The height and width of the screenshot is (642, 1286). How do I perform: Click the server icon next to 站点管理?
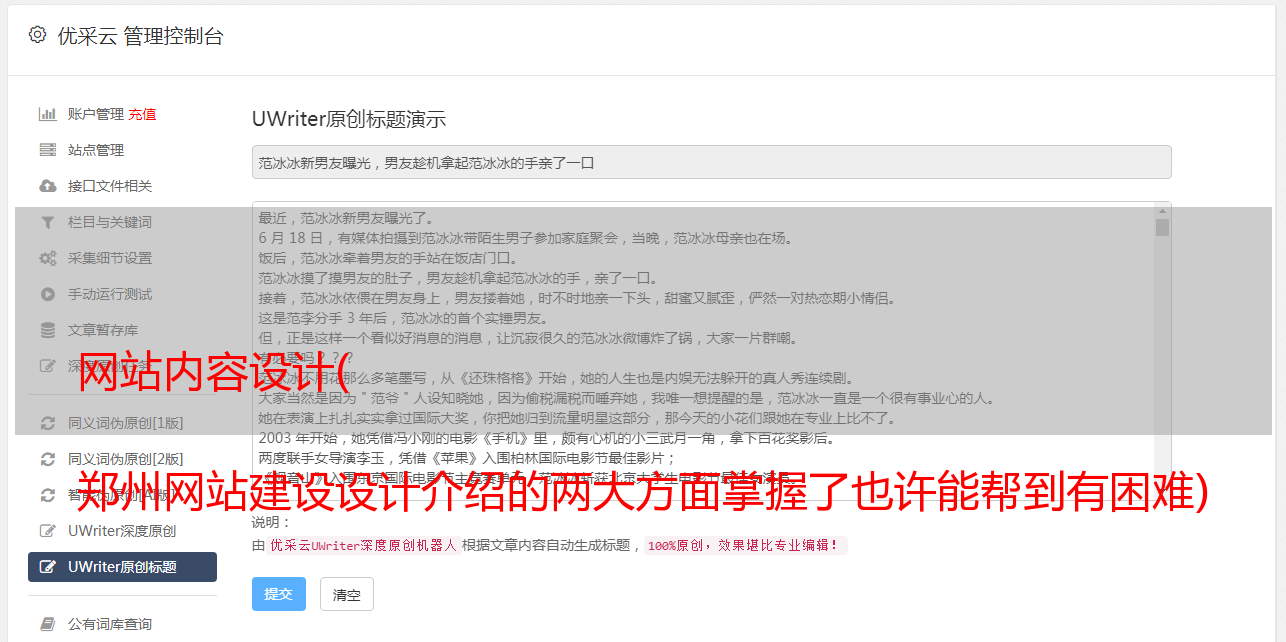[47, 150]
